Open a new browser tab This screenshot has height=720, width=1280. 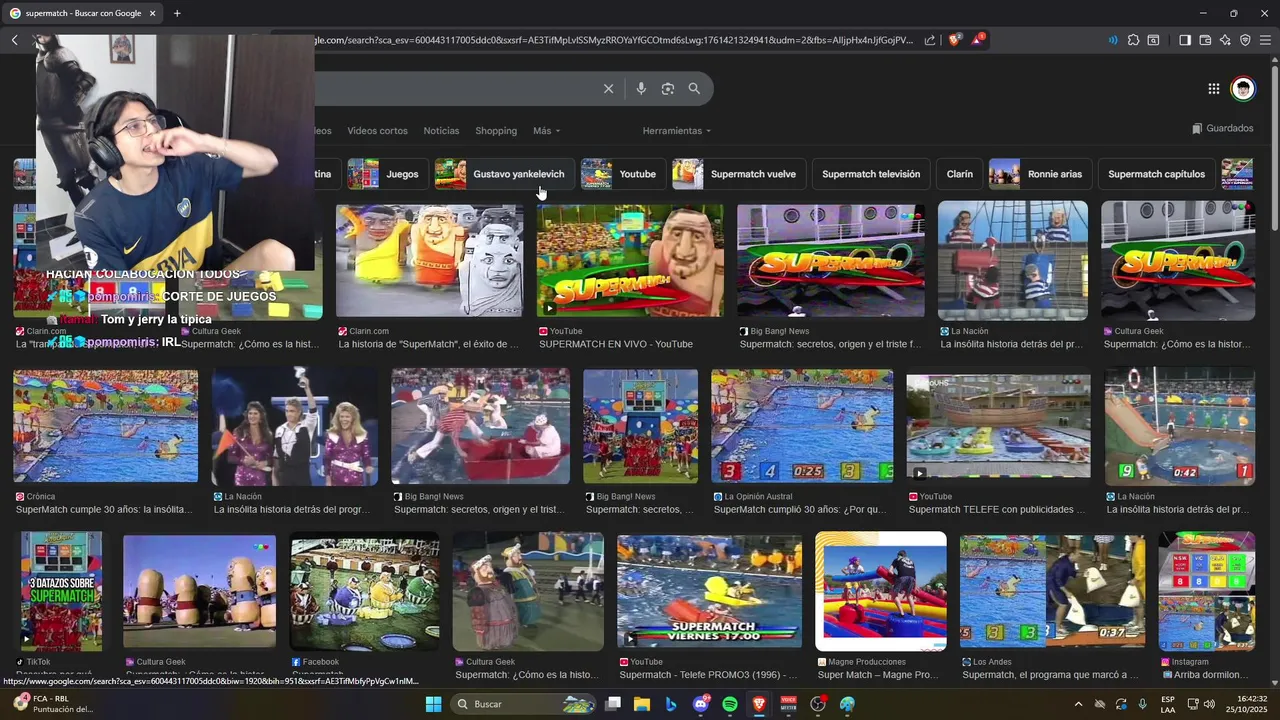[x=177, y=13]
